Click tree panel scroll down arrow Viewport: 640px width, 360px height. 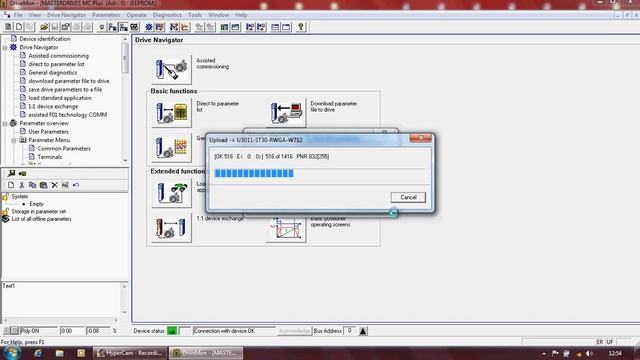click(125, 160)
